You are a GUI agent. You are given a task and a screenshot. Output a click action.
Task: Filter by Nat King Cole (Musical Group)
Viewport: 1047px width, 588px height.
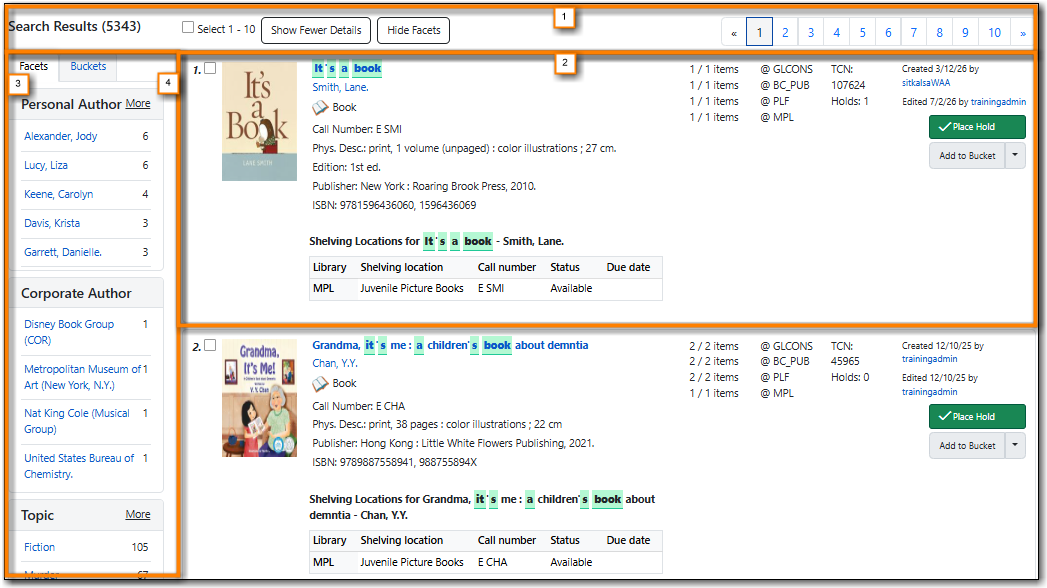click(77, 421)
